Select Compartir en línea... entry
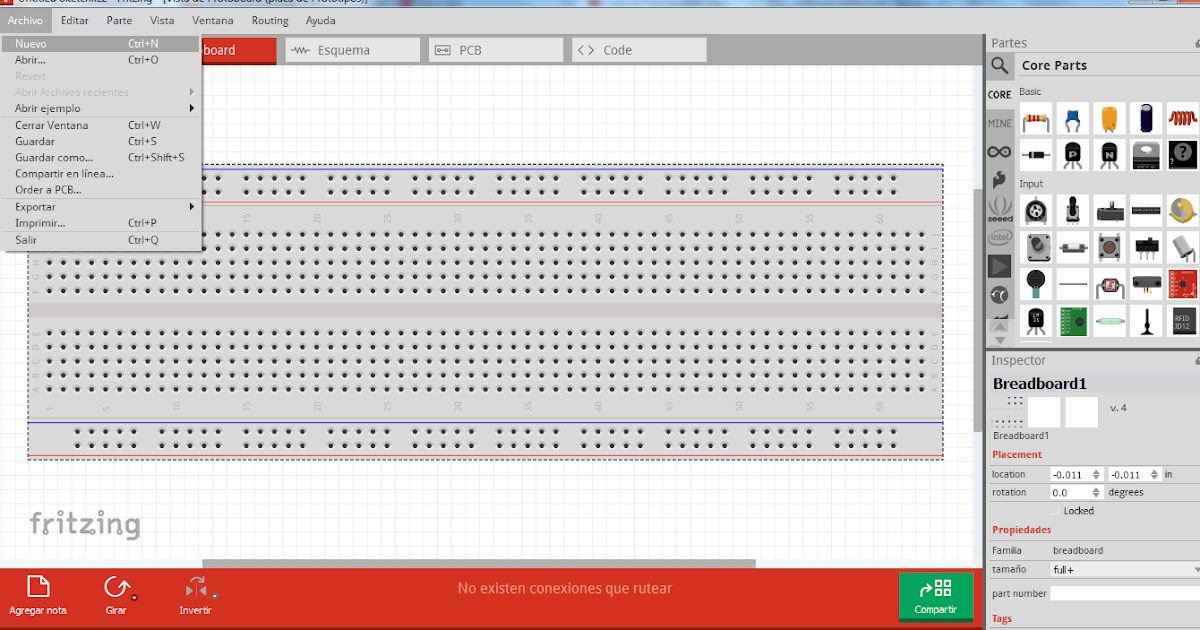This screenshot has width=1200, height=630. pos(101,173)
